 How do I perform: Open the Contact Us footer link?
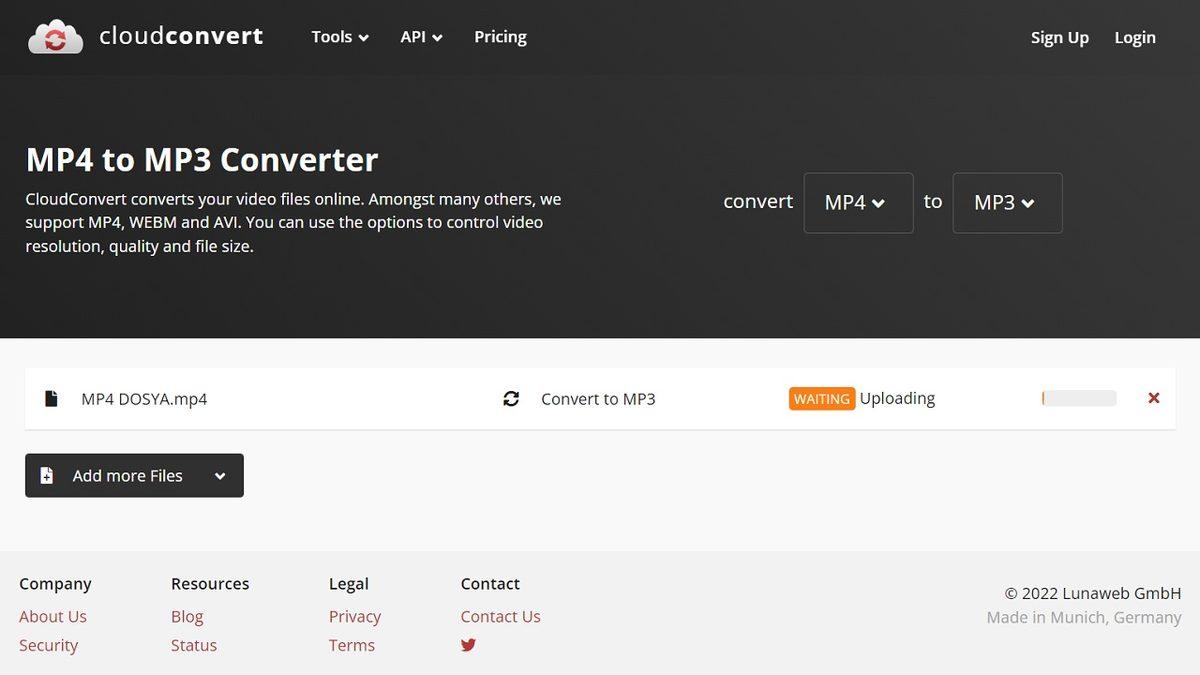500,617
